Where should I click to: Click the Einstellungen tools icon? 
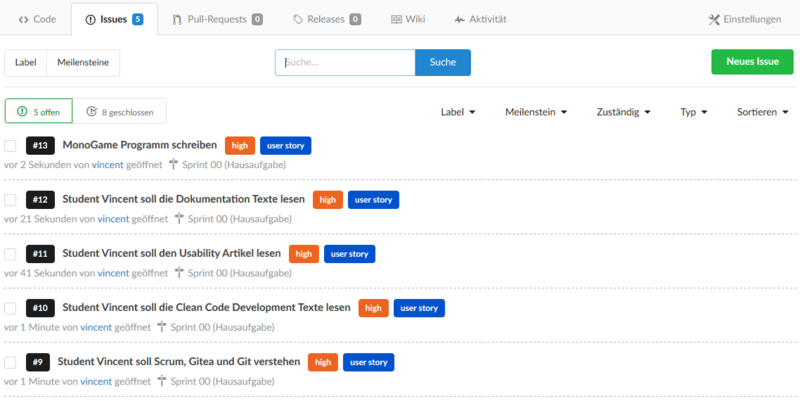coord(714,19)
